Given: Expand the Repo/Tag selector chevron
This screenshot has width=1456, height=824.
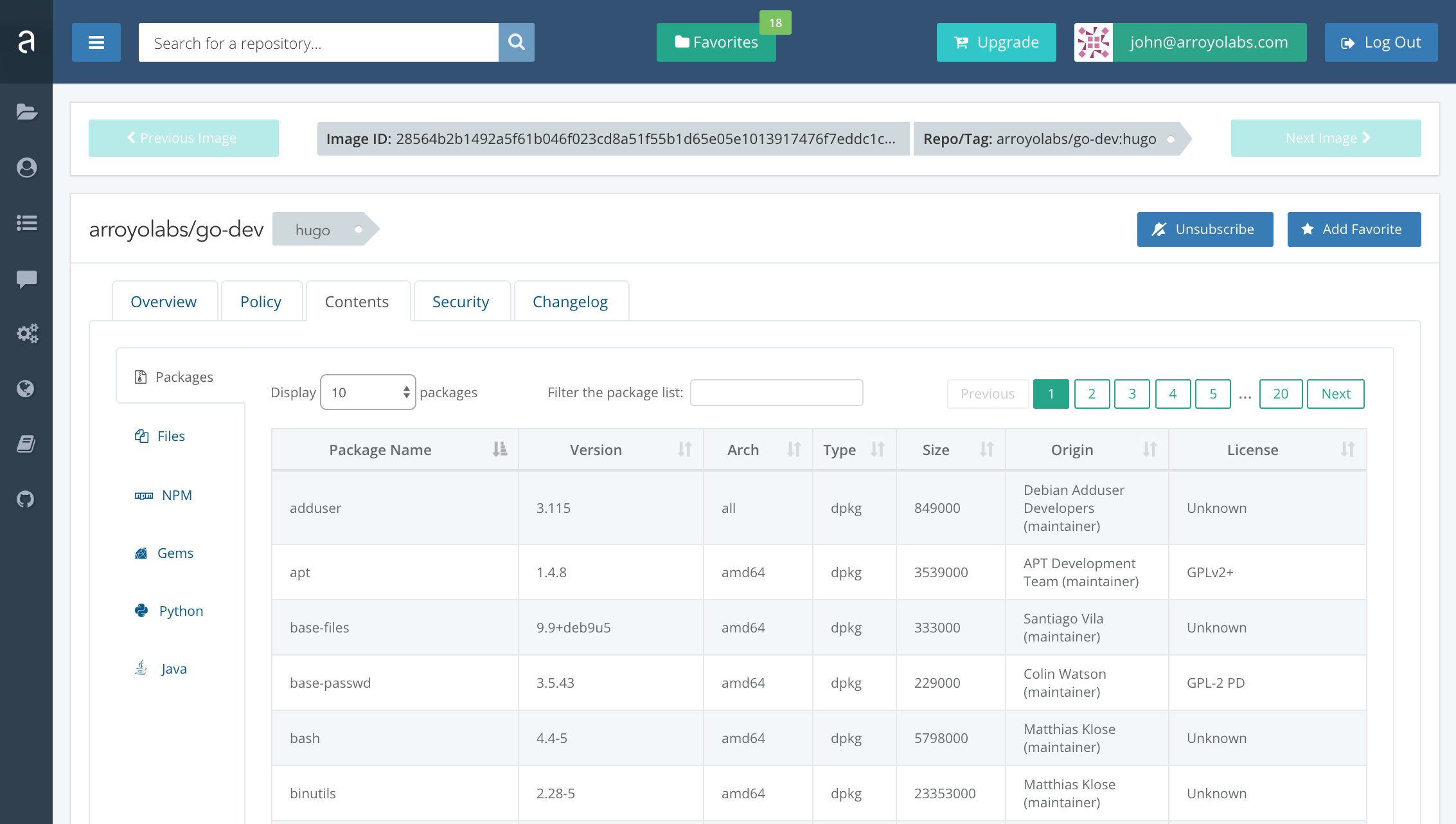Looking at the screenshot, I should [x=1167, y=139].
